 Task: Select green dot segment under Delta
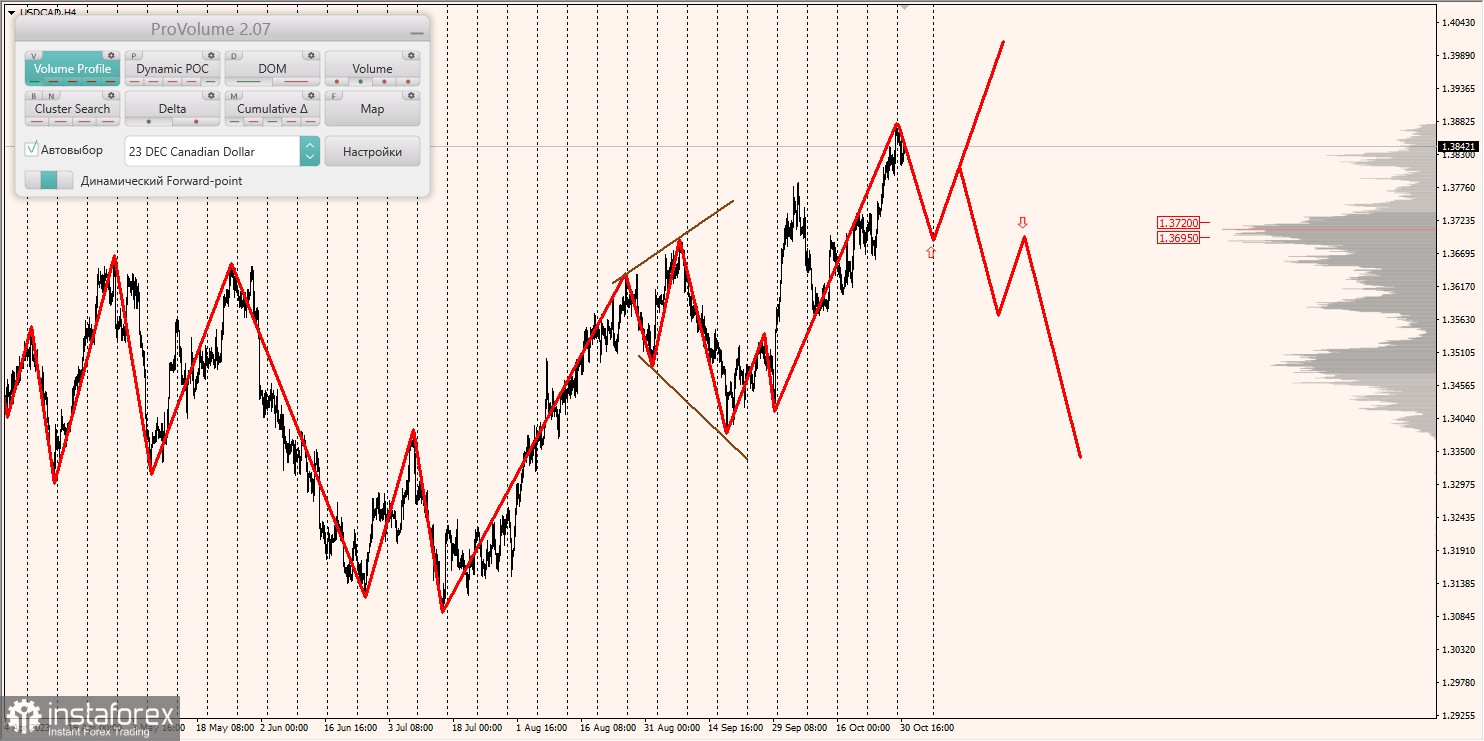point(148,121)
